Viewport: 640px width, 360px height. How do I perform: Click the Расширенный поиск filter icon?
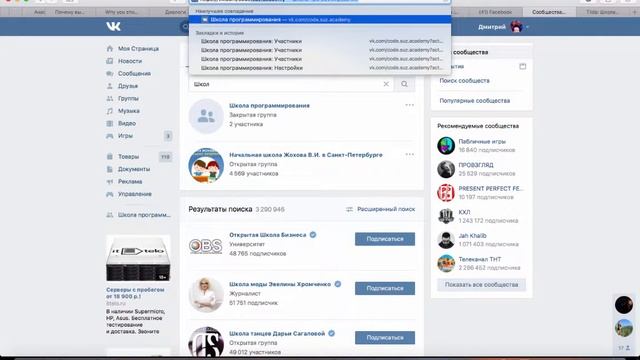[x=349, y=209]
